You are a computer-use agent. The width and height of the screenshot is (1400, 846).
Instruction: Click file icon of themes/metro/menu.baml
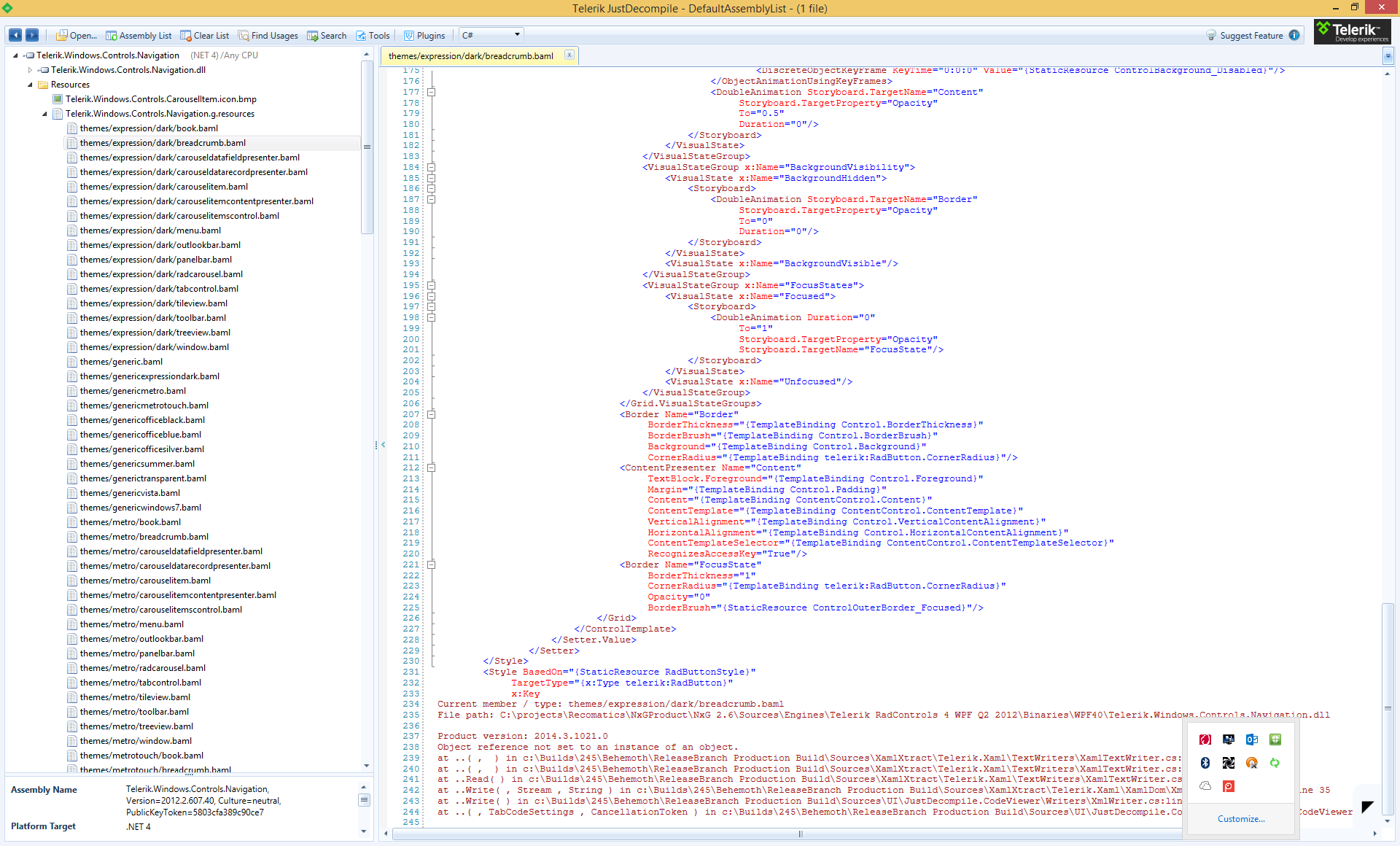point(72,624)
